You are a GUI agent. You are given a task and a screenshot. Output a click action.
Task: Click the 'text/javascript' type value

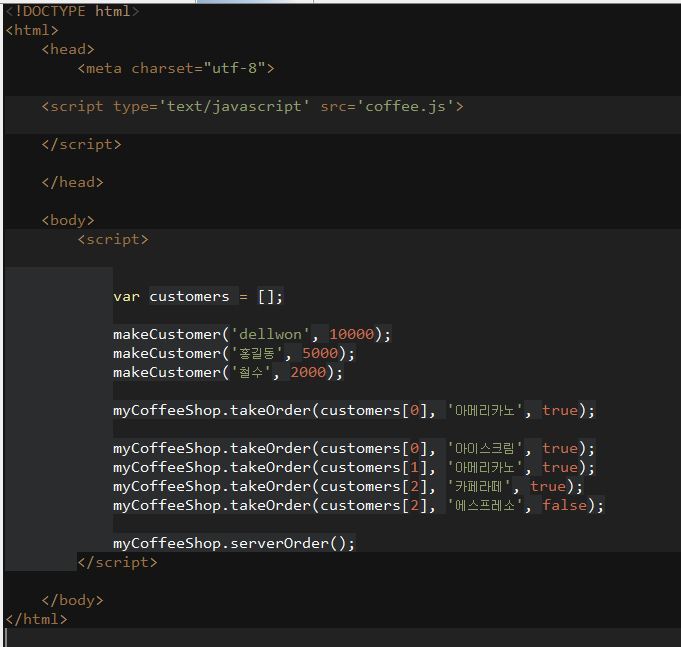pyautogui.click(x=234, y=106)
